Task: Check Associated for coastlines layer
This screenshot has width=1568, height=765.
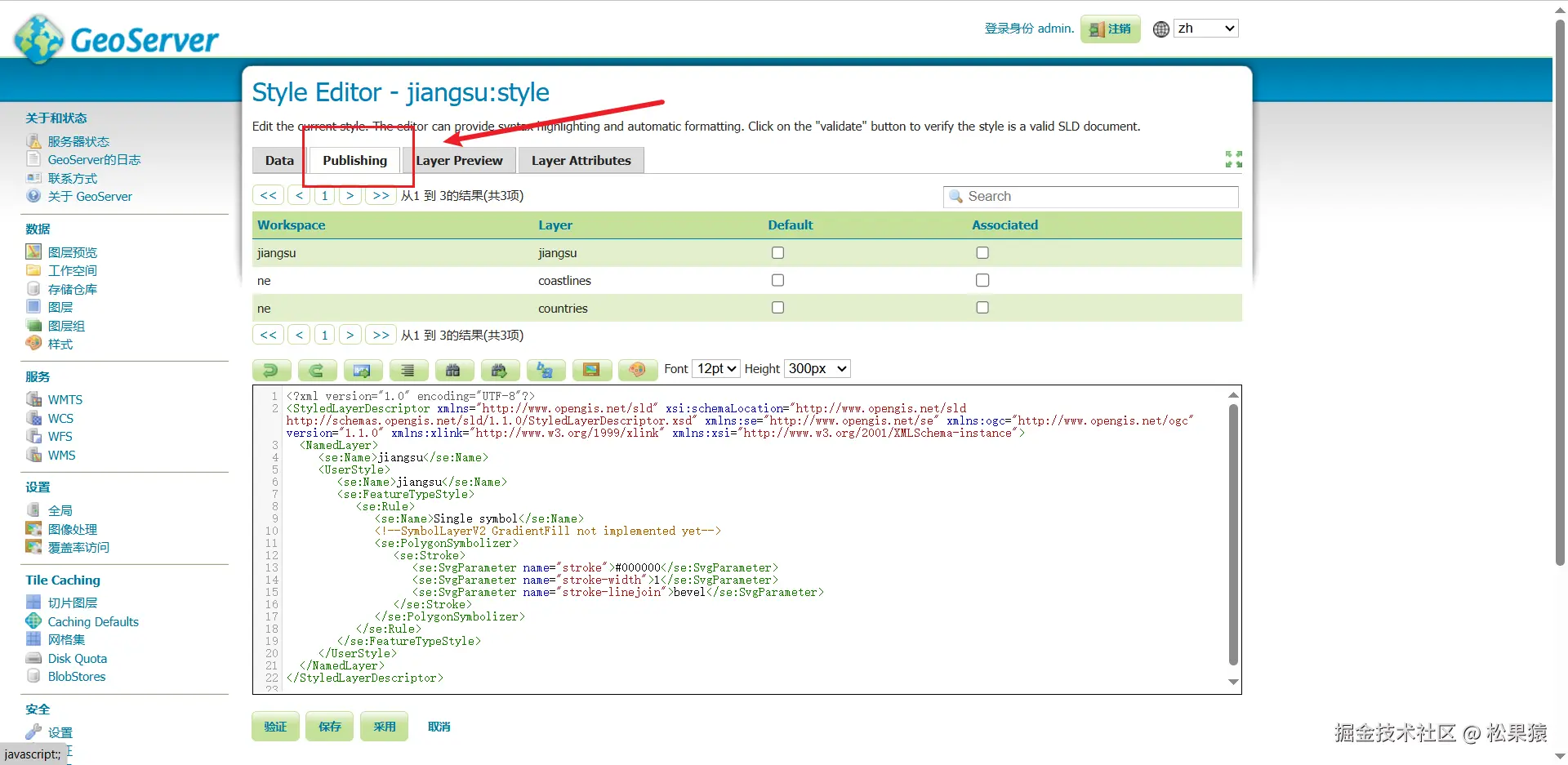Action: click(x=982, y=280)
